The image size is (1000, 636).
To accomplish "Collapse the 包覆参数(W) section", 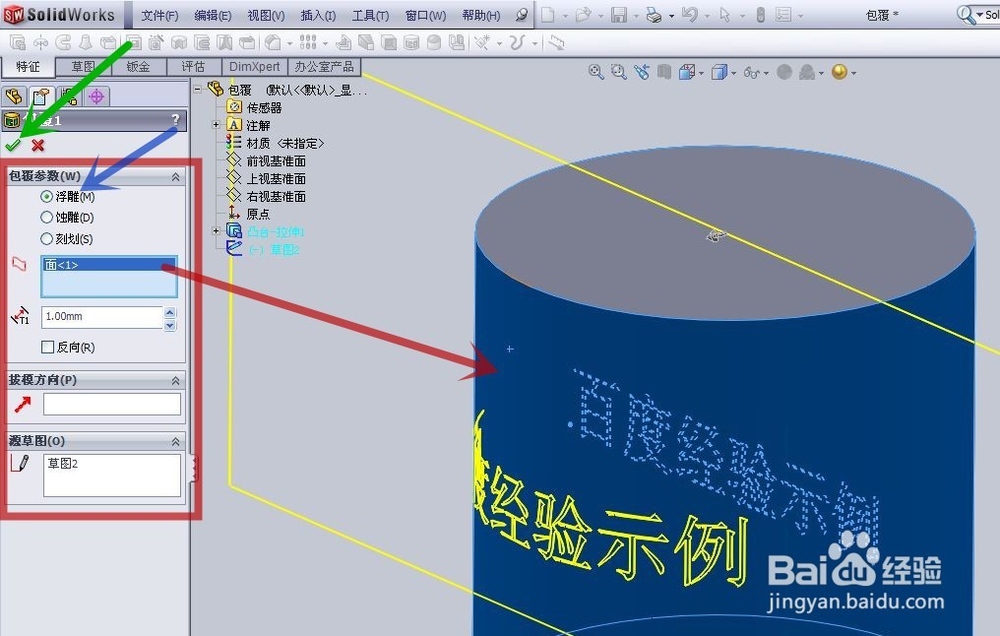I will pyautogui.click(x=175, y=177).
